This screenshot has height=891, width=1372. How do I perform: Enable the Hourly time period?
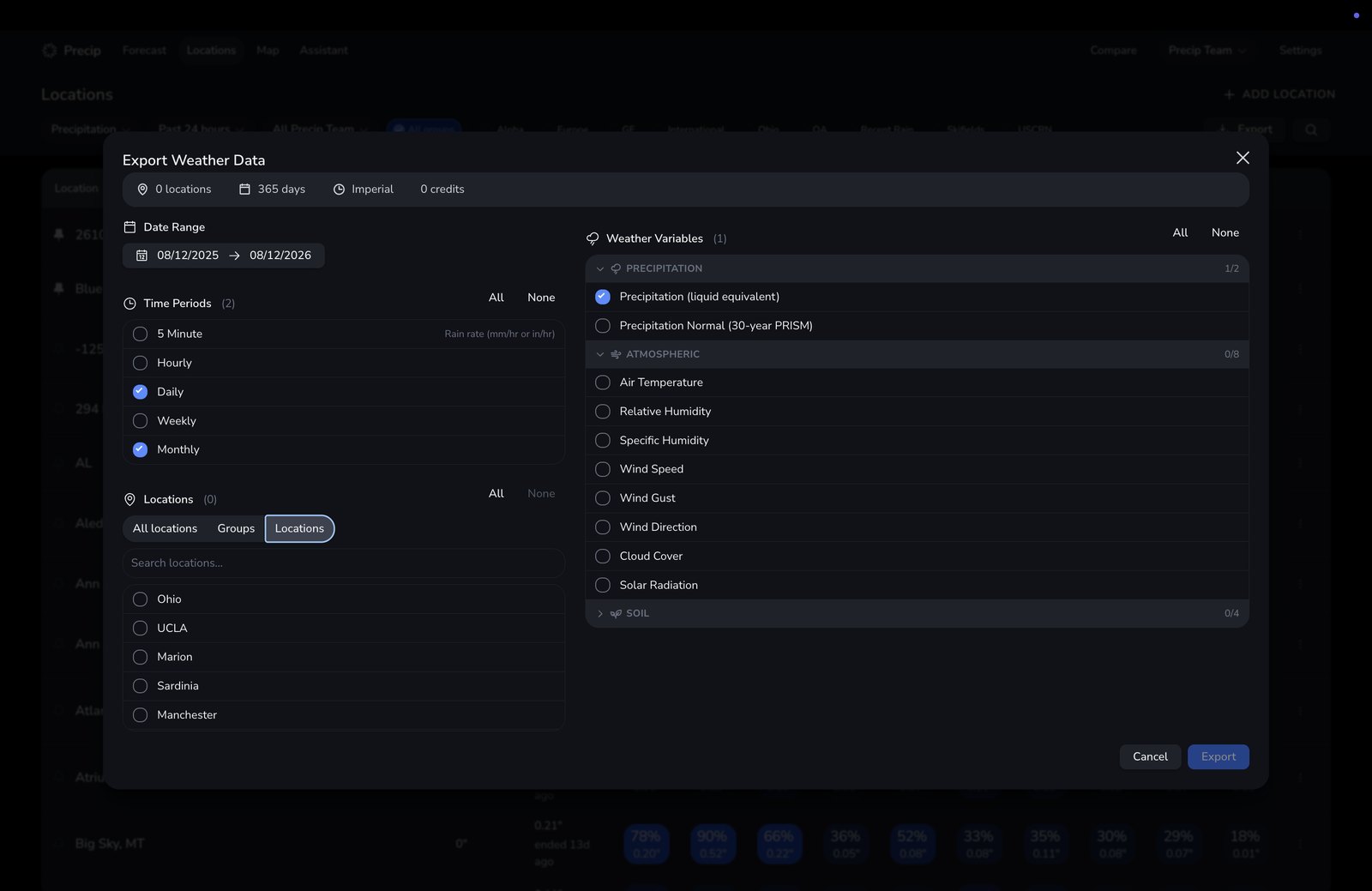[x=141, y=363]
